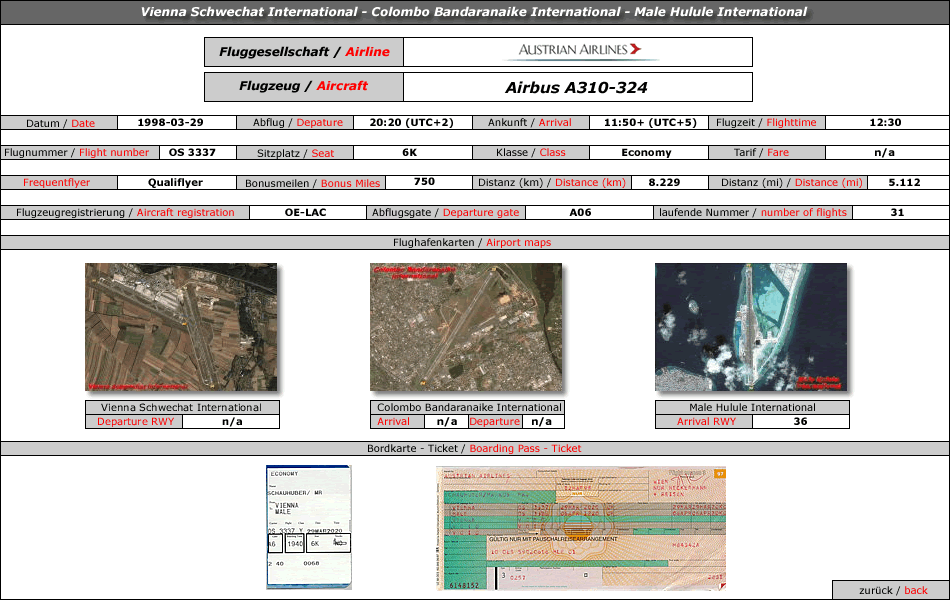Select bonus miles value 750

click(x=424, y=182)
